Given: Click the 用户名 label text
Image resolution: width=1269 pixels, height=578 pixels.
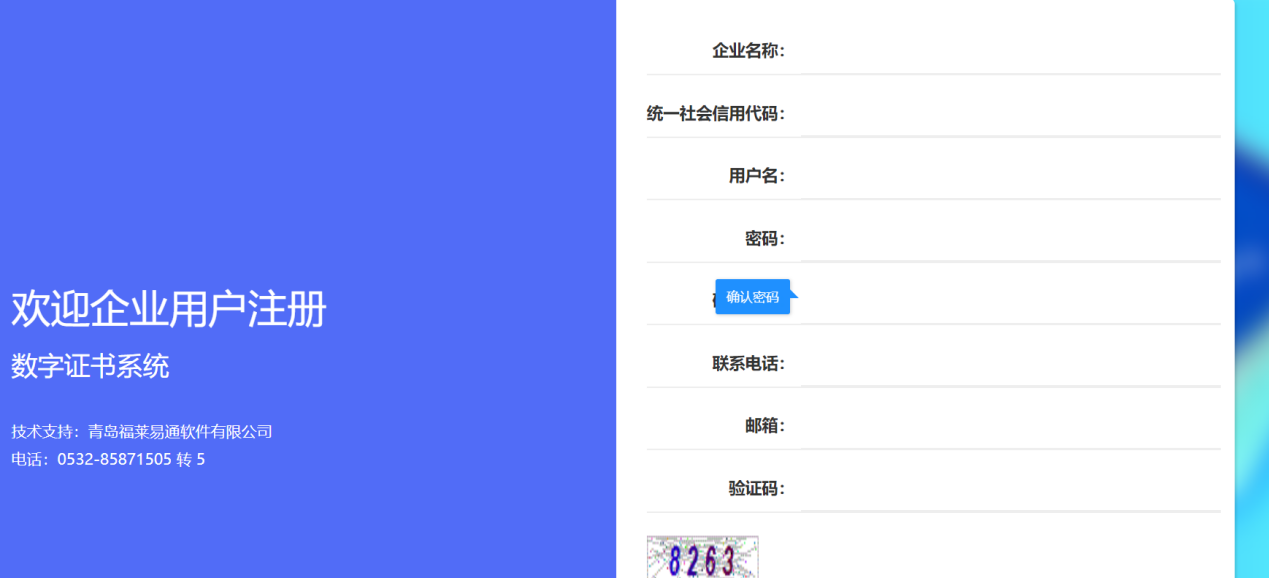Looking at the screenshot, I should 756,176.
